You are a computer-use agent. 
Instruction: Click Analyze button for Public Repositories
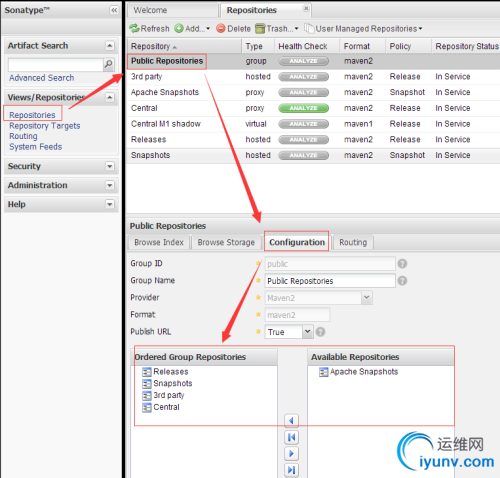pyautogui.click(x=303, y=61)
